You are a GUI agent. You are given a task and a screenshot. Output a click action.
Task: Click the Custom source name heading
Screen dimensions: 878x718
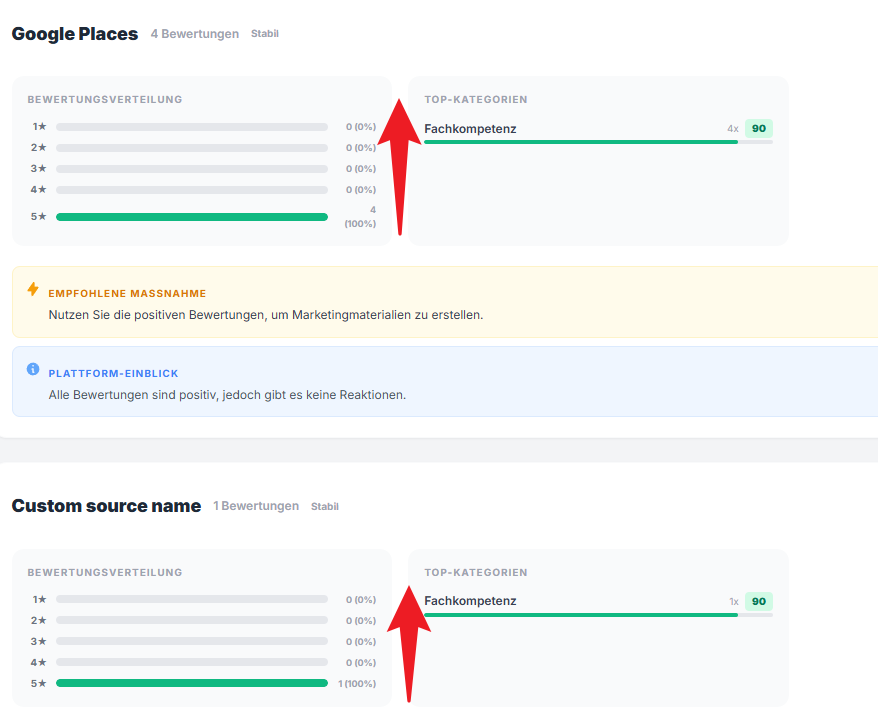click(106, 506)
